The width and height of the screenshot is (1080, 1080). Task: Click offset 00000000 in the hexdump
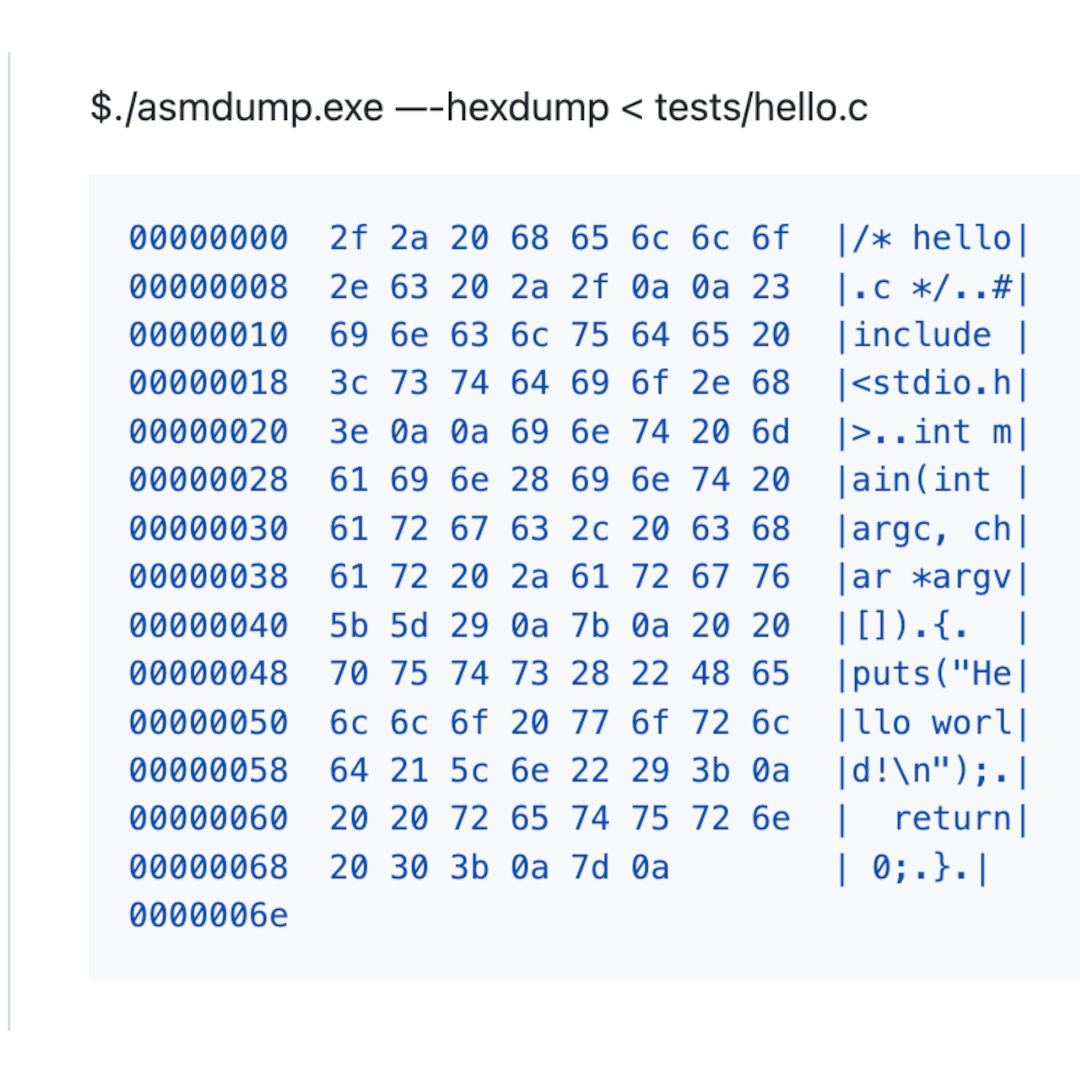(x=209, y=238)
